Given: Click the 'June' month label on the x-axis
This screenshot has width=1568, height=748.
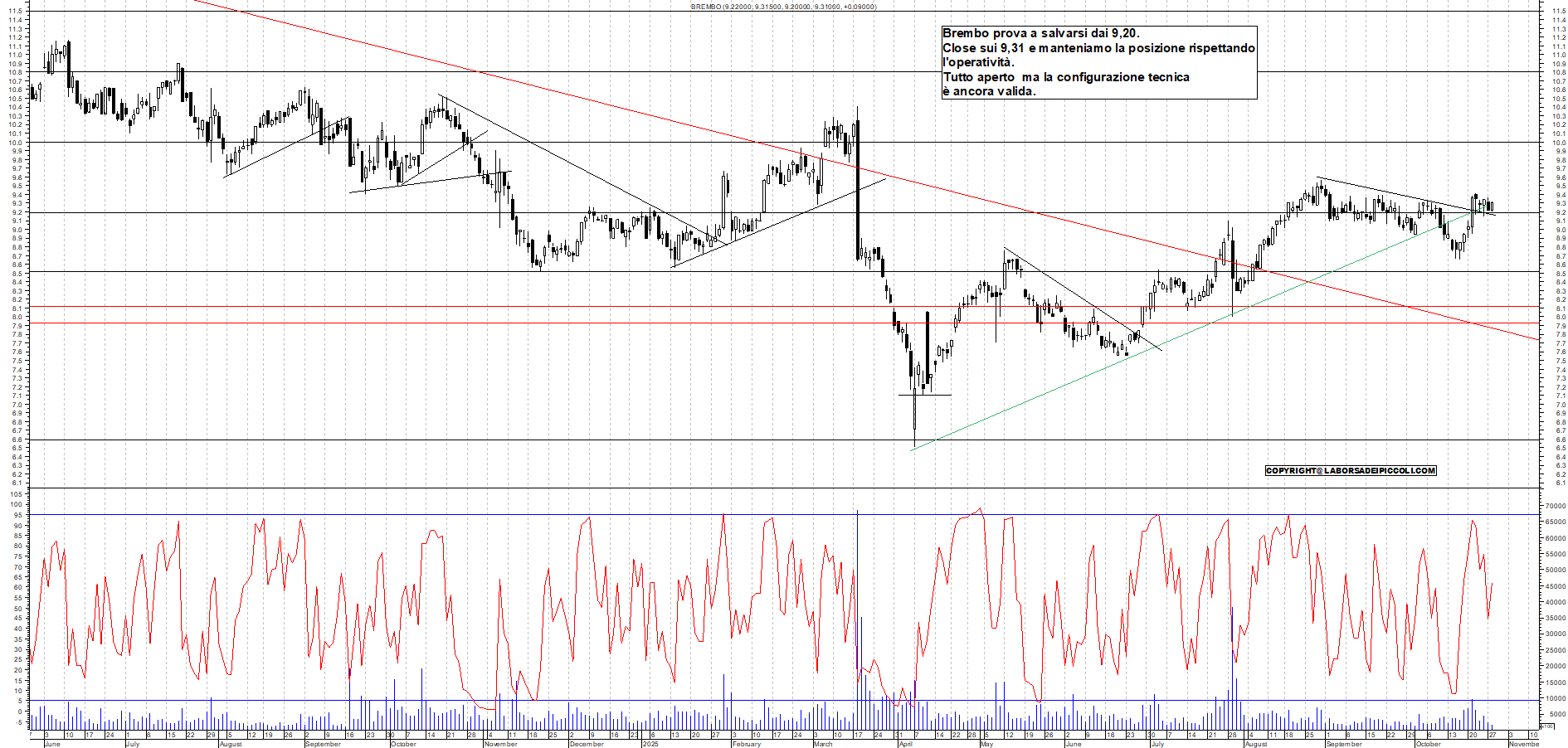Looking at the screenshot, I should pos(51,744).
